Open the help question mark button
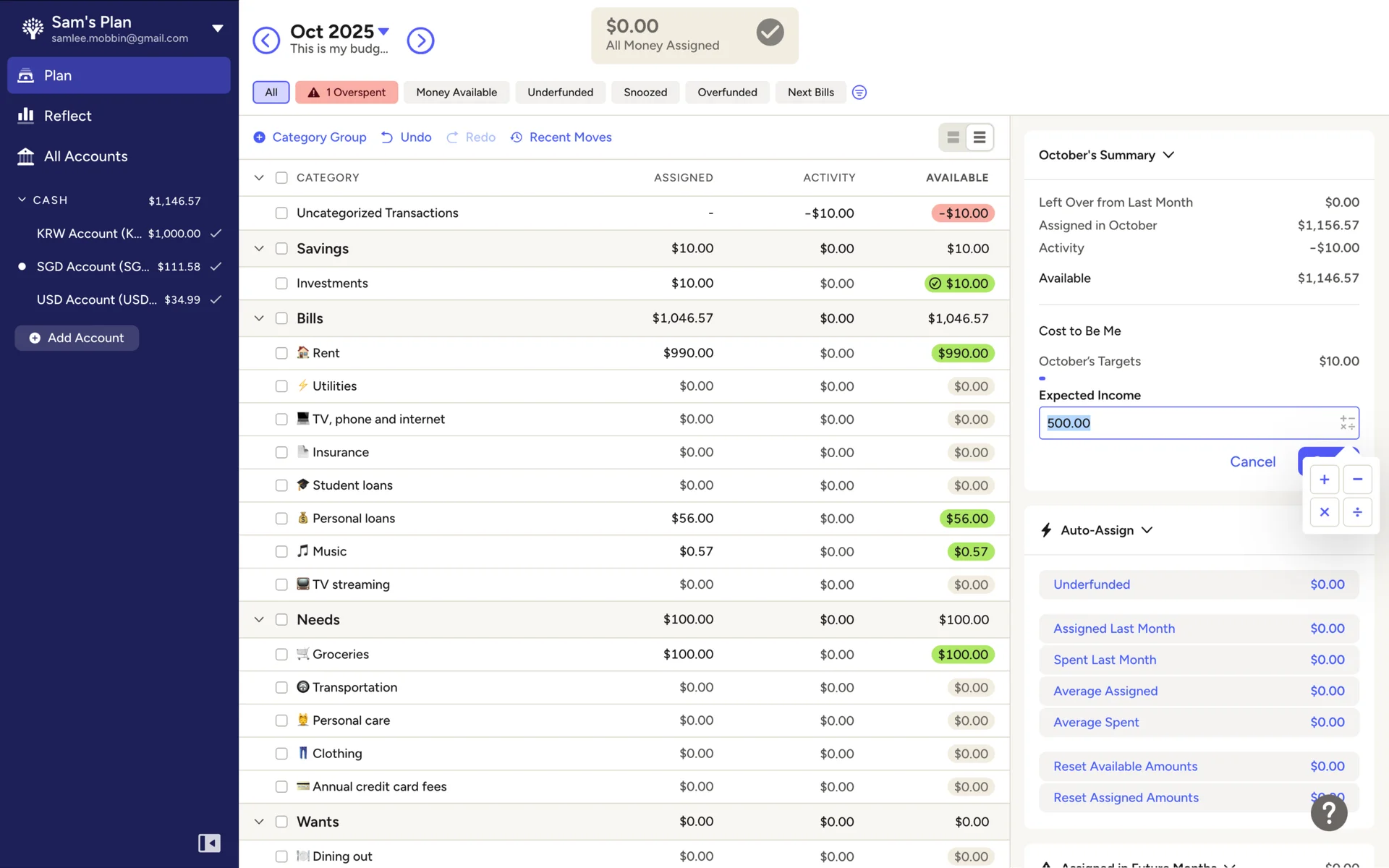 [1328, 812]
